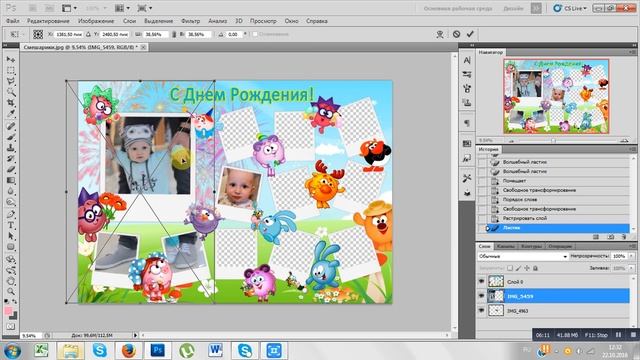
Task: Set history brush source beside Помещает
Action: click(482, 181)
